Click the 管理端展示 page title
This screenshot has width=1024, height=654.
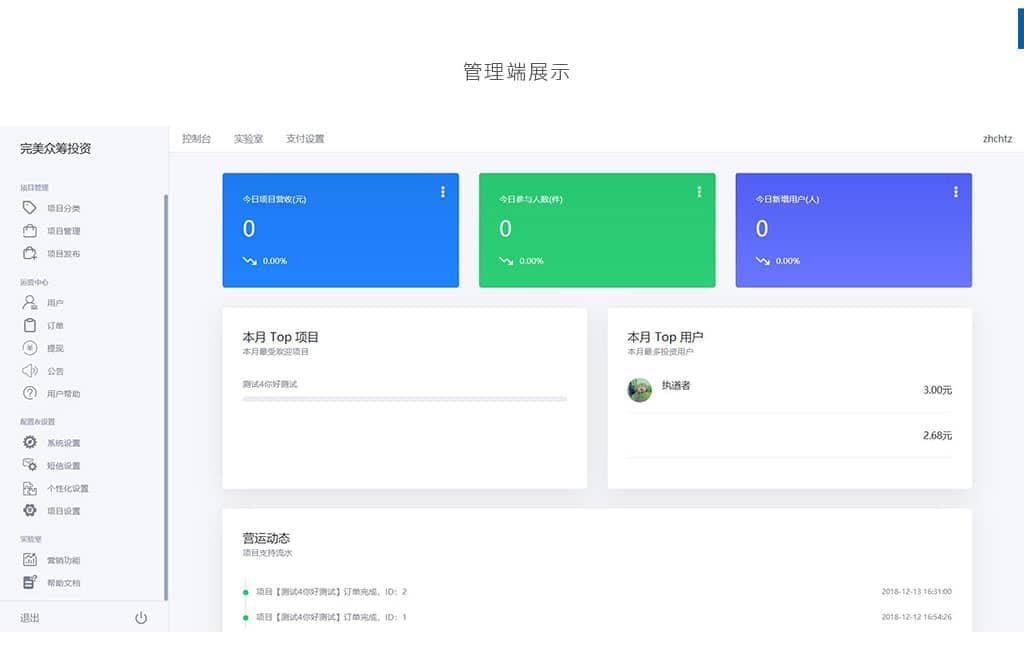517,72
